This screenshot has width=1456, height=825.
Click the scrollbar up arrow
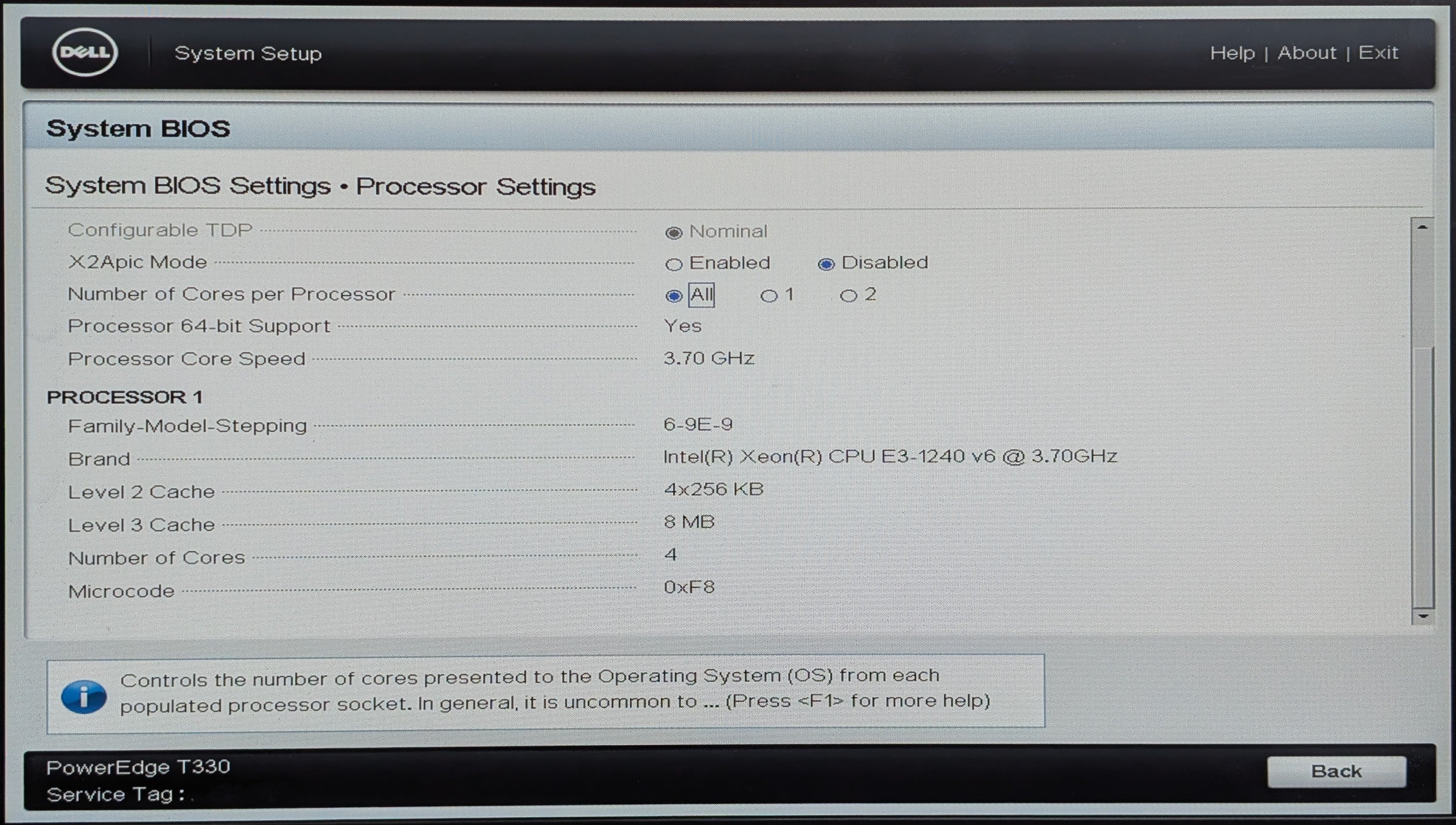pyautogui.click(x=1422, y=227)
